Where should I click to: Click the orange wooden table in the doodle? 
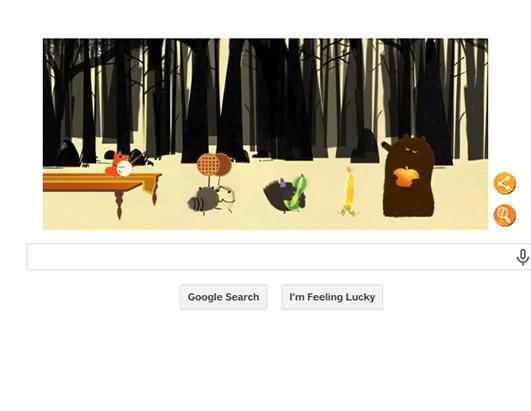[x=102, y=185]
